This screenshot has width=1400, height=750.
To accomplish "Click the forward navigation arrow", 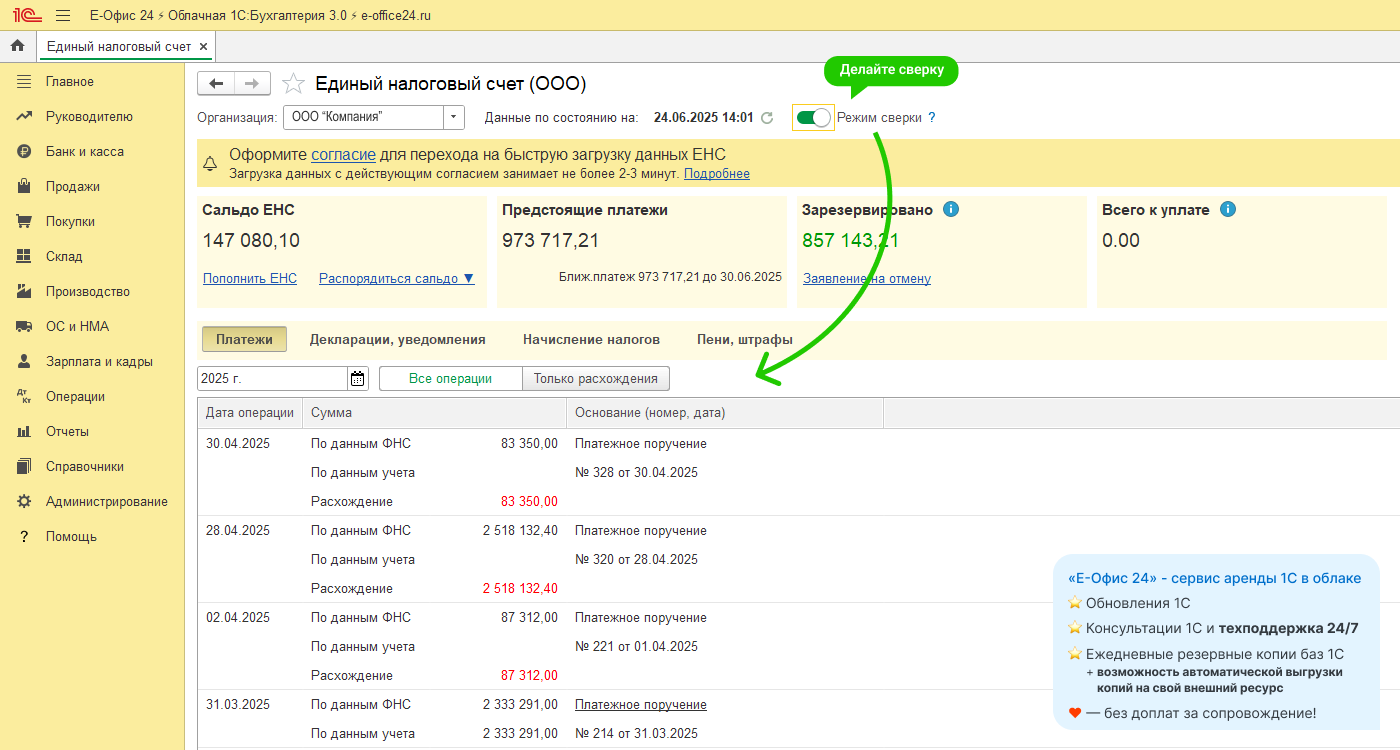I will coord(252,84).
